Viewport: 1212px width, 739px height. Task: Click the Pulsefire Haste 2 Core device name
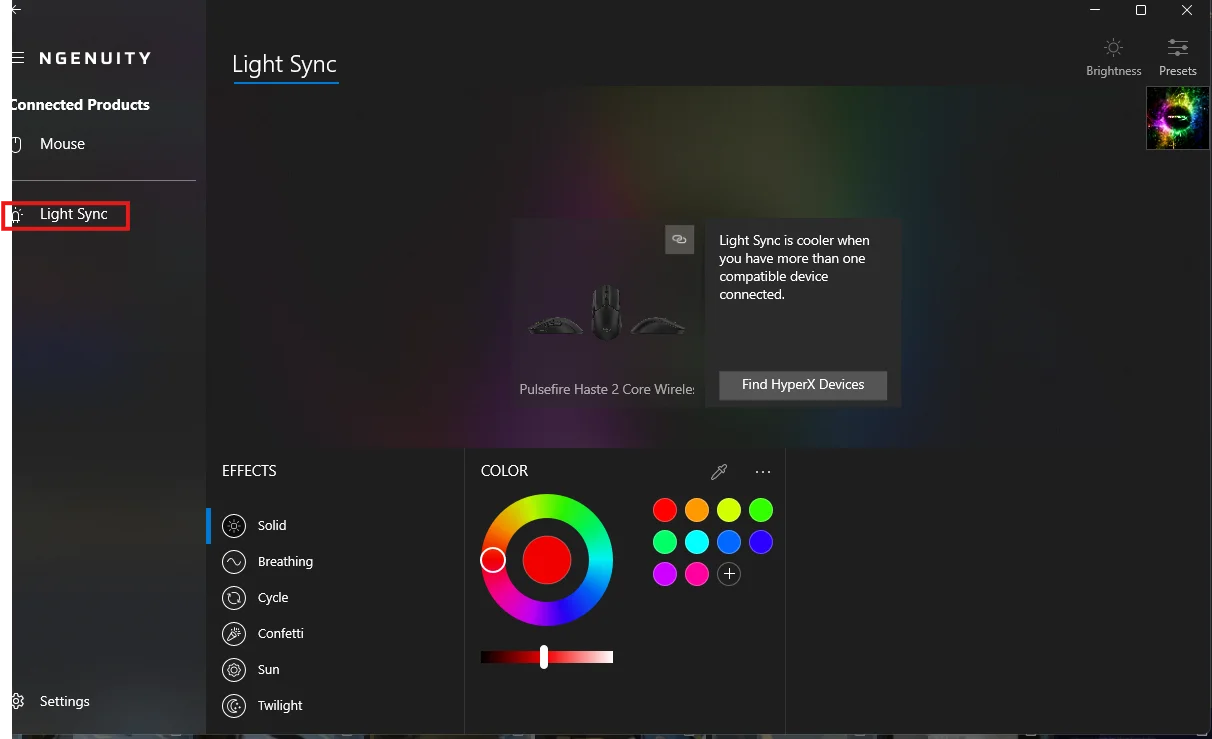pos(607,389)
